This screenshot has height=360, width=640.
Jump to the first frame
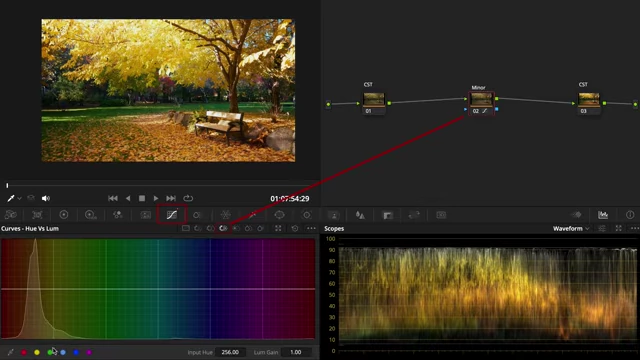113,198
